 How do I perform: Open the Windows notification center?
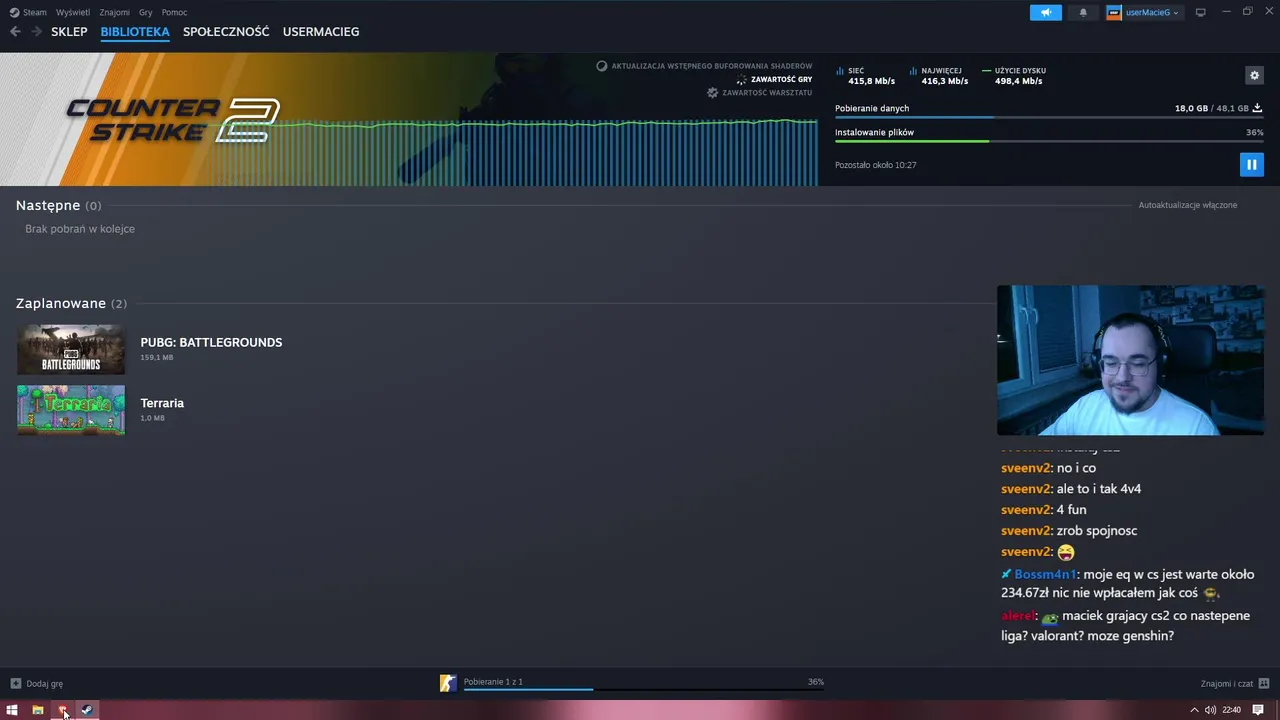pos(1258,710)
